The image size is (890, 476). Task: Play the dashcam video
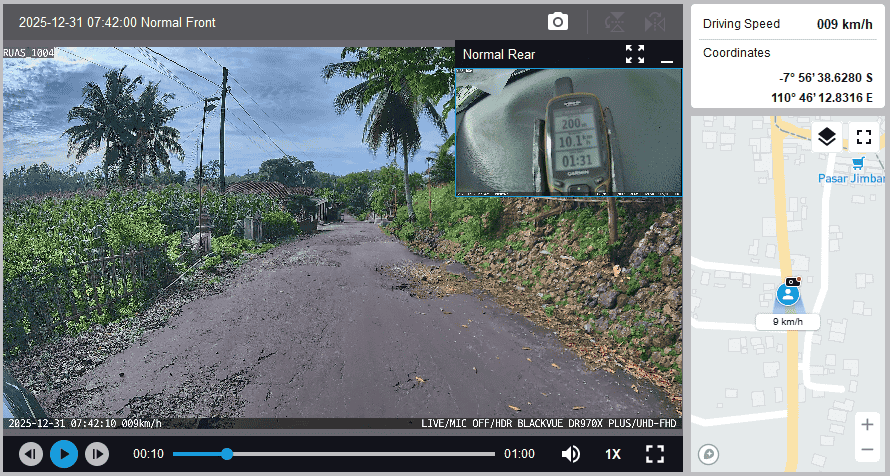[64, 454]
